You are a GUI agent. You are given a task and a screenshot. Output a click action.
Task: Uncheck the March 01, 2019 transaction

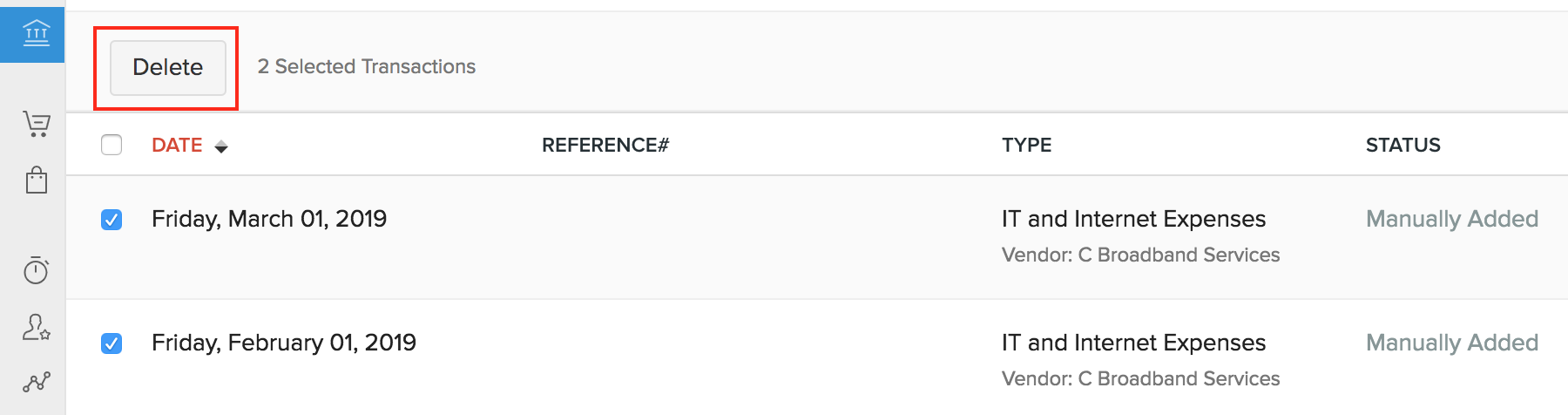coord(112,220)
